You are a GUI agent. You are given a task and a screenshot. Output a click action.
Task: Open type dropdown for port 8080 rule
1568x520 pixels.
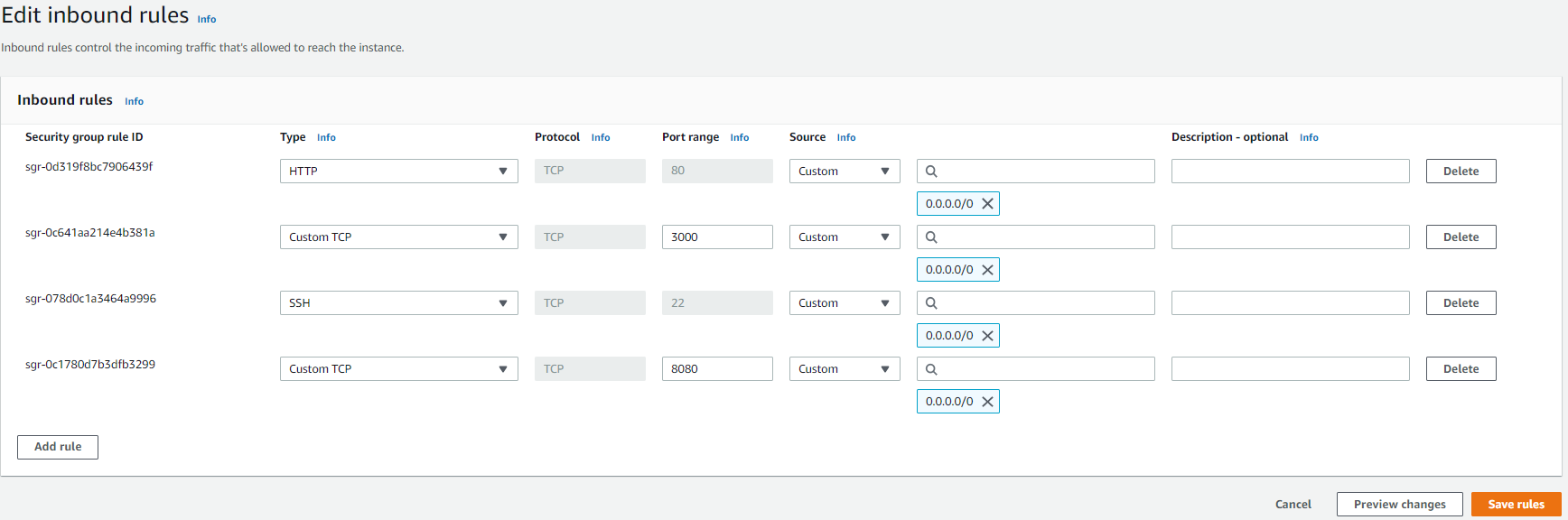click(x=399, y=368)
